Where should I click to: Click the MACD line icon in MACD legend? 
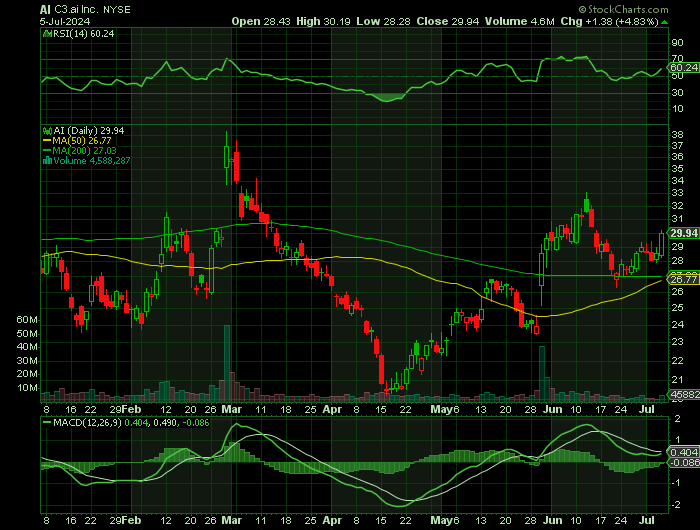coord(47,422)
